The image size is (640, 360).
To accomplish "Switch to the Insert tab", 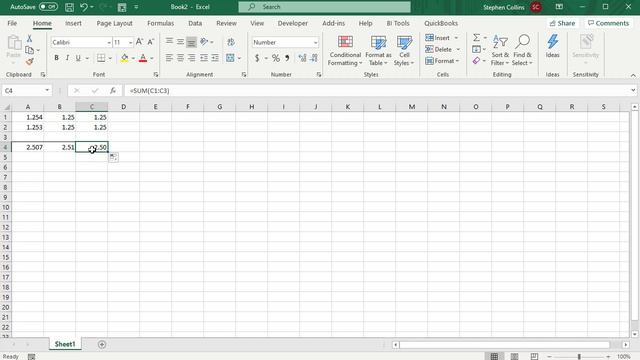I will click(x=73, y=23).
